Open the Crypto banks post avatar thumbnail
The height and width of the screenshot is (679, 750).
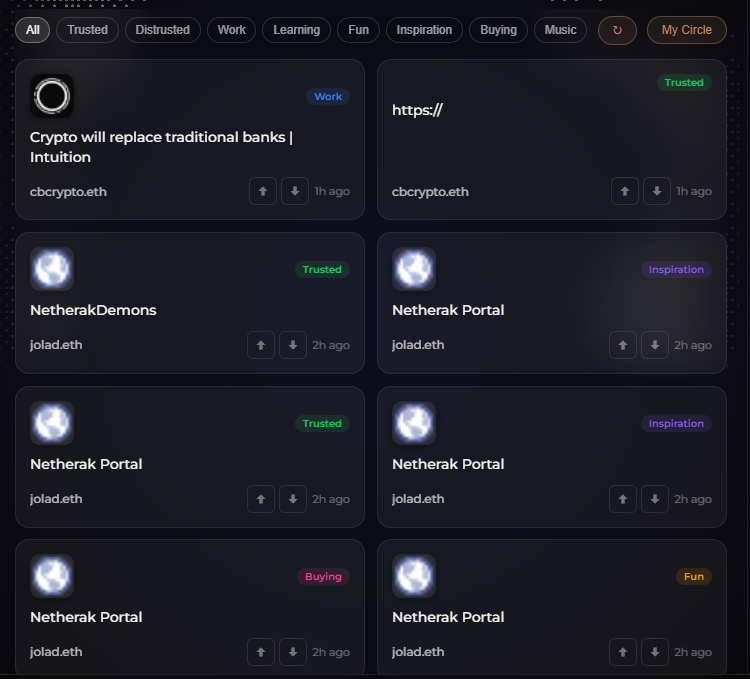pos(52,96)
